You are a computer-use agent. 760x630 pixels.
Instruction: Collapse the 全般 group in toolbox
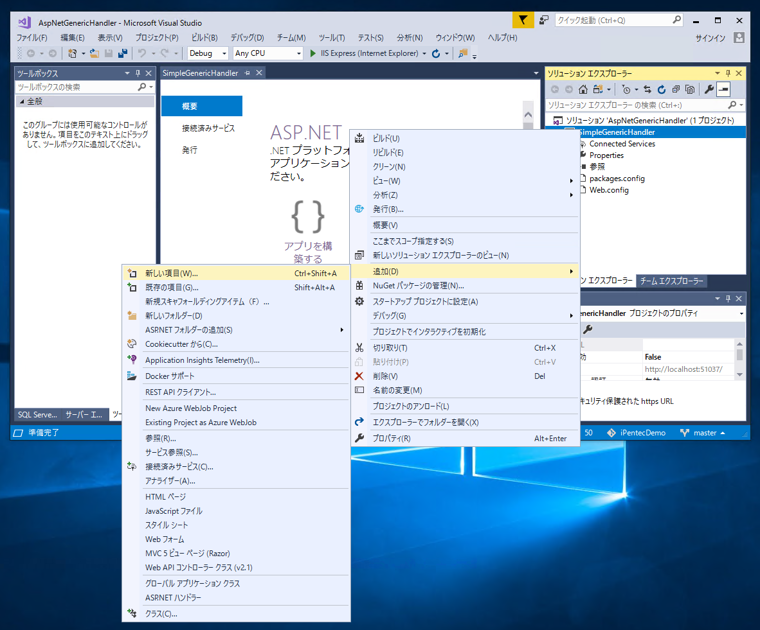click(21, 102)
